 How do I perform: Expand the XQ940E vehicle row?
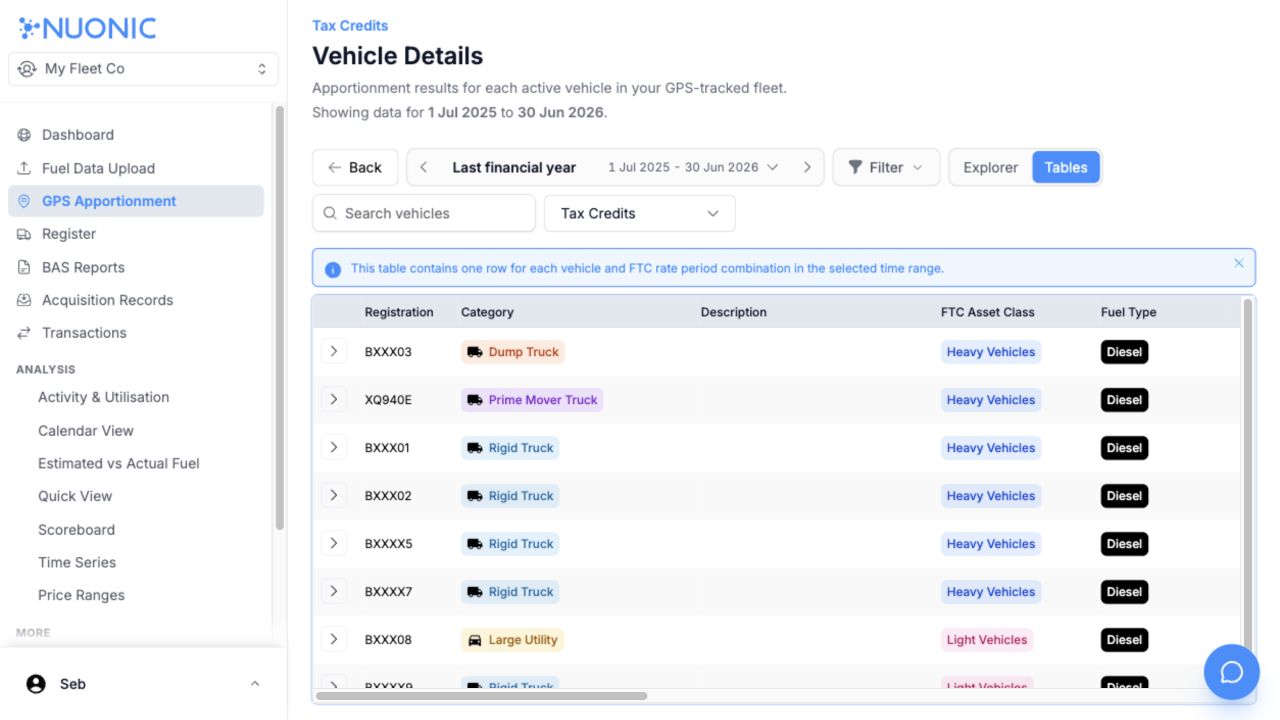(334, 399)
